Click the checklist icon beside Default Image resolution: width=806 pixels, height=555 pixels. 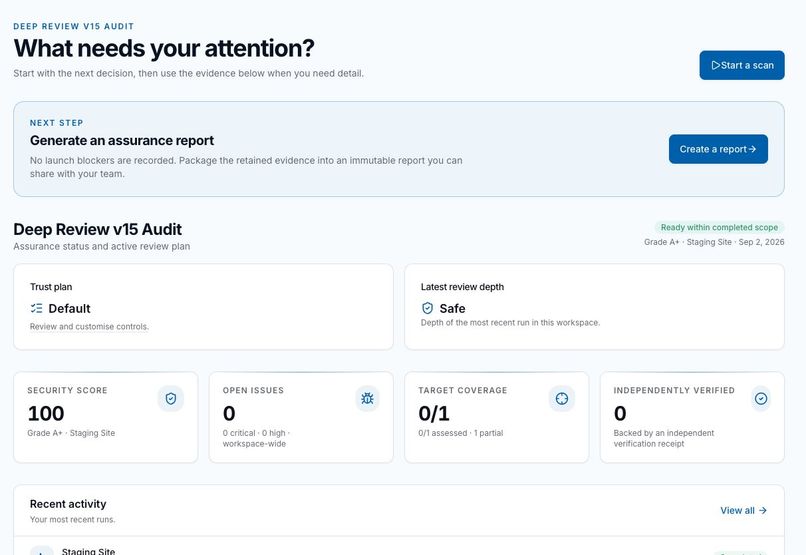[36, 308]
